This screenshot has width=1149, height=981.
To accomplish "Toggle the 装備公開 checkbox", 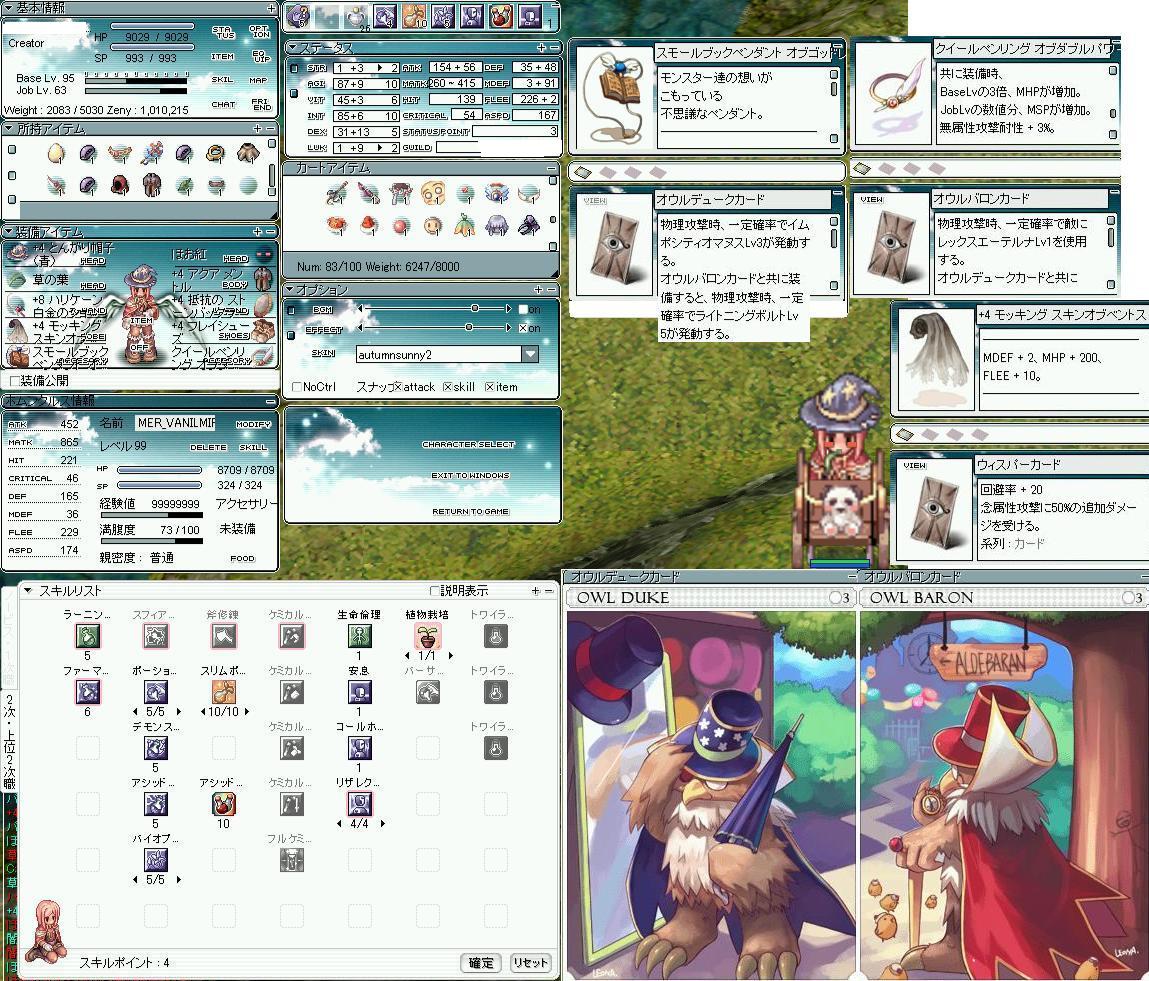I will coord(15,381).
